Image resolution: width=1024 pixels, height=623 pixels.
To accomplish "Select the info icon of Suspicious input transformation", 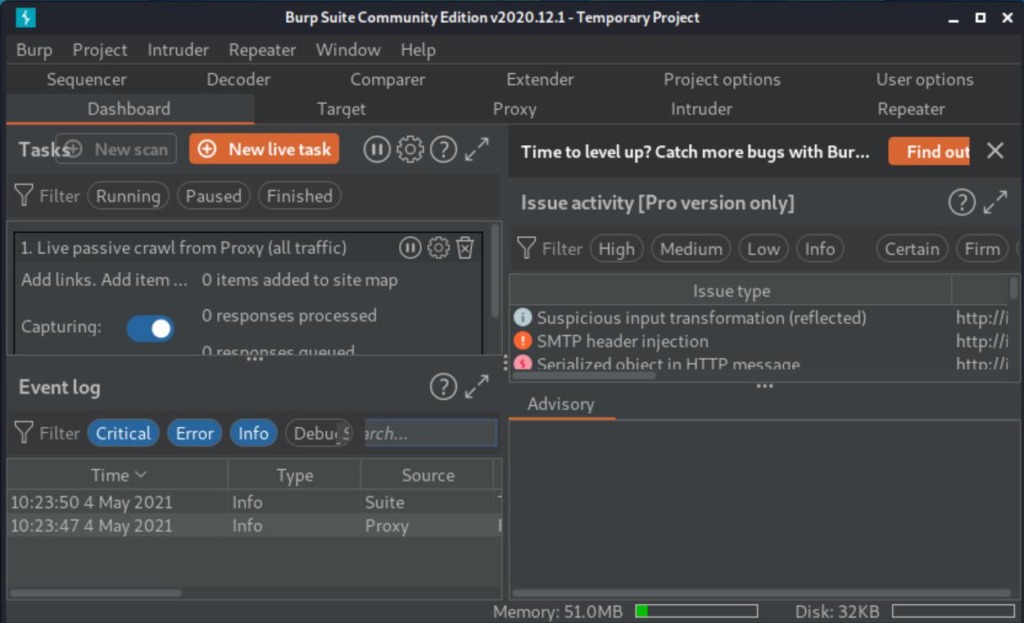I will [x=522, y=317].
